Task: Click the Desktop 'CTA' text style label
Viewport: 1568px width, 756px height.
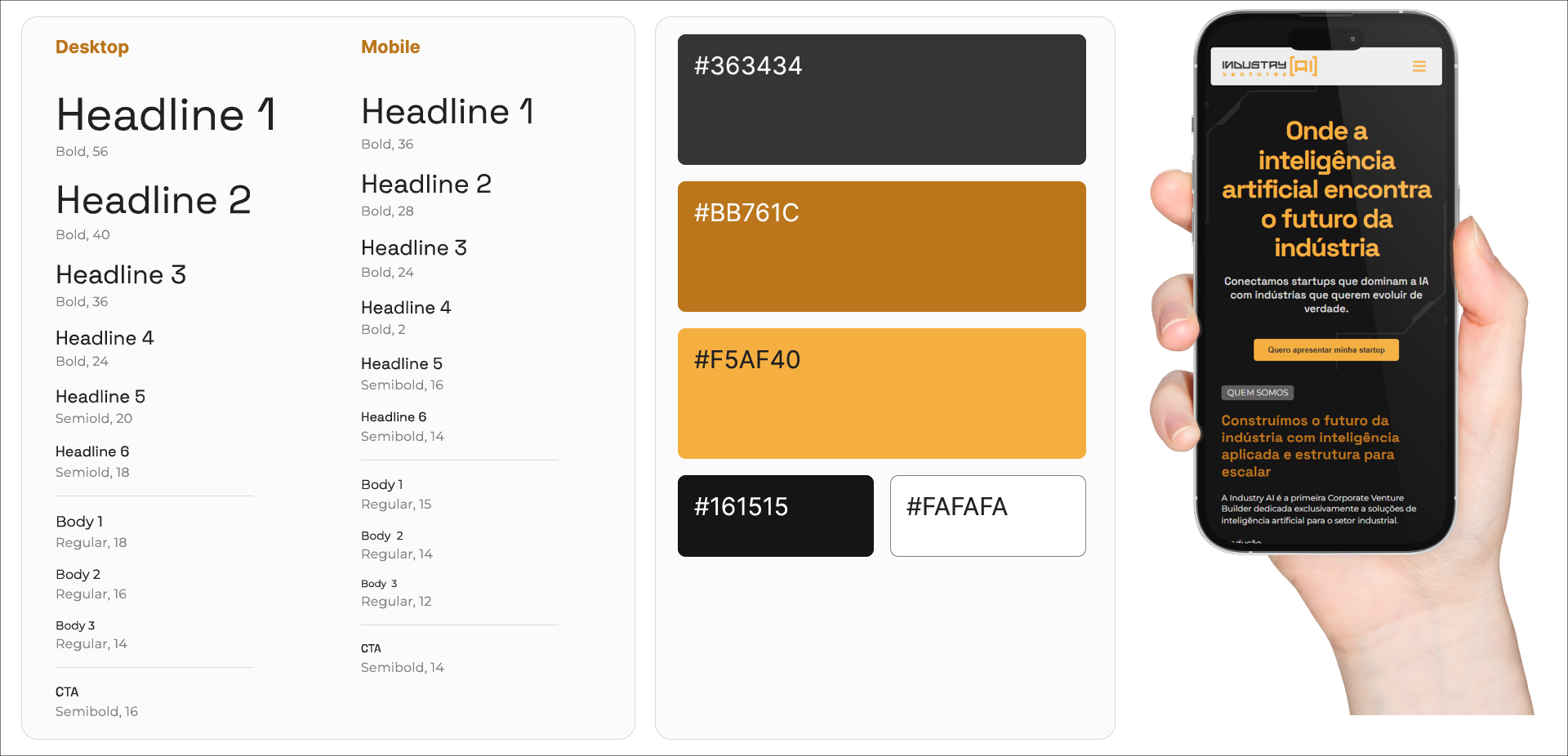Action: pyautogui.click(x=67, y=692)
